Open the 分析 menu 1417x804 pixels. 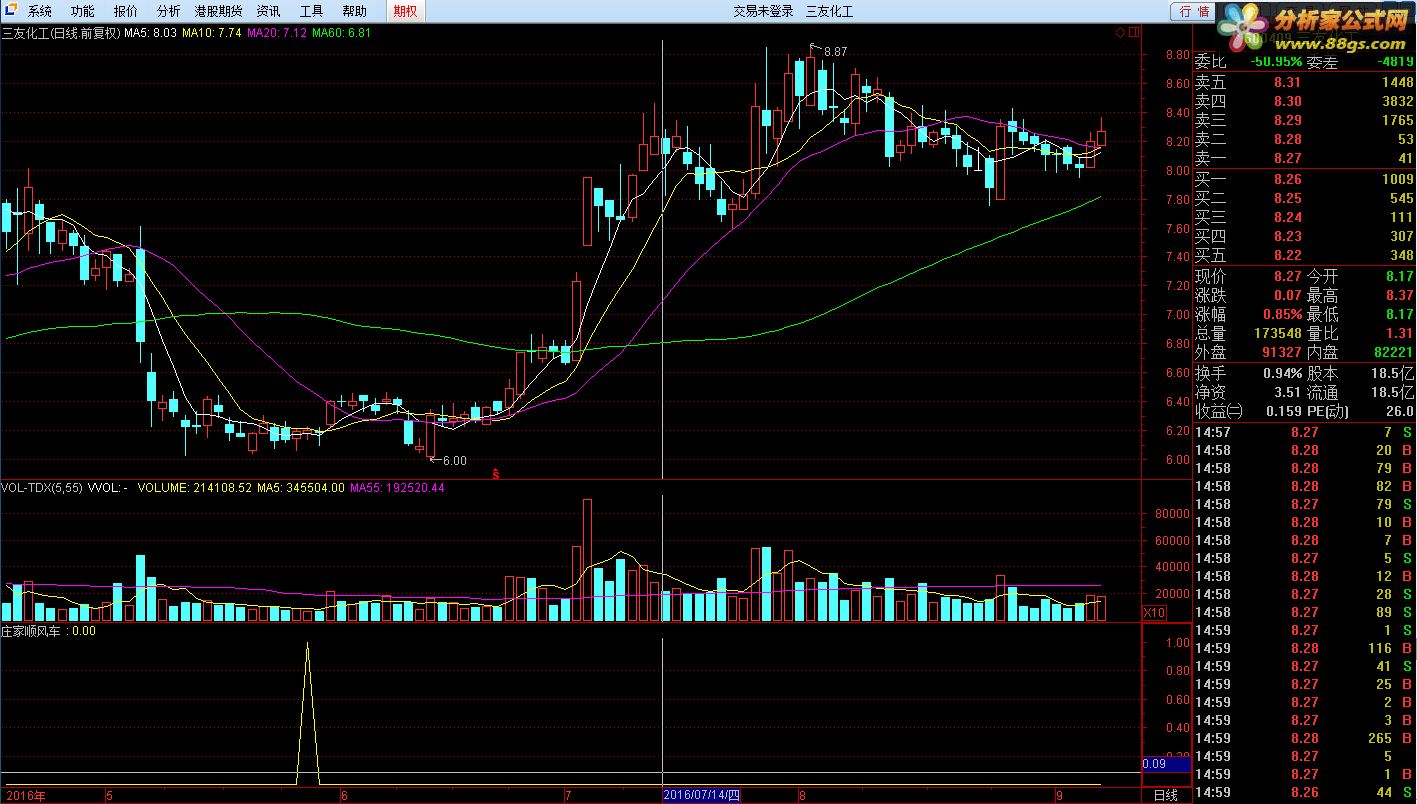click(x=169, y=11)
